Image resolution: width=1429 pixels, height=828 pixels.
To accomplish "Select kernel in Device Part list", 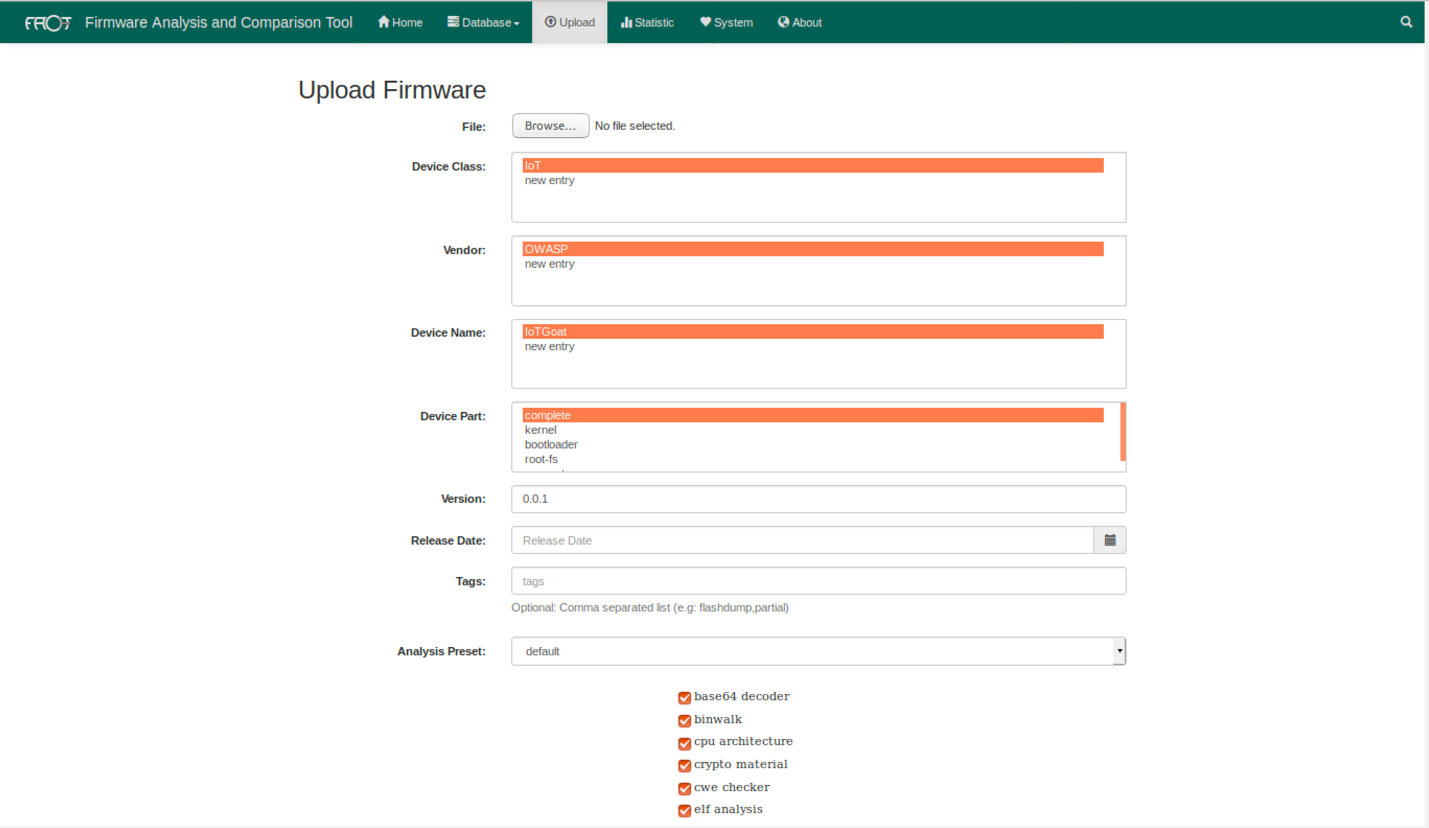I will point(813,430).
